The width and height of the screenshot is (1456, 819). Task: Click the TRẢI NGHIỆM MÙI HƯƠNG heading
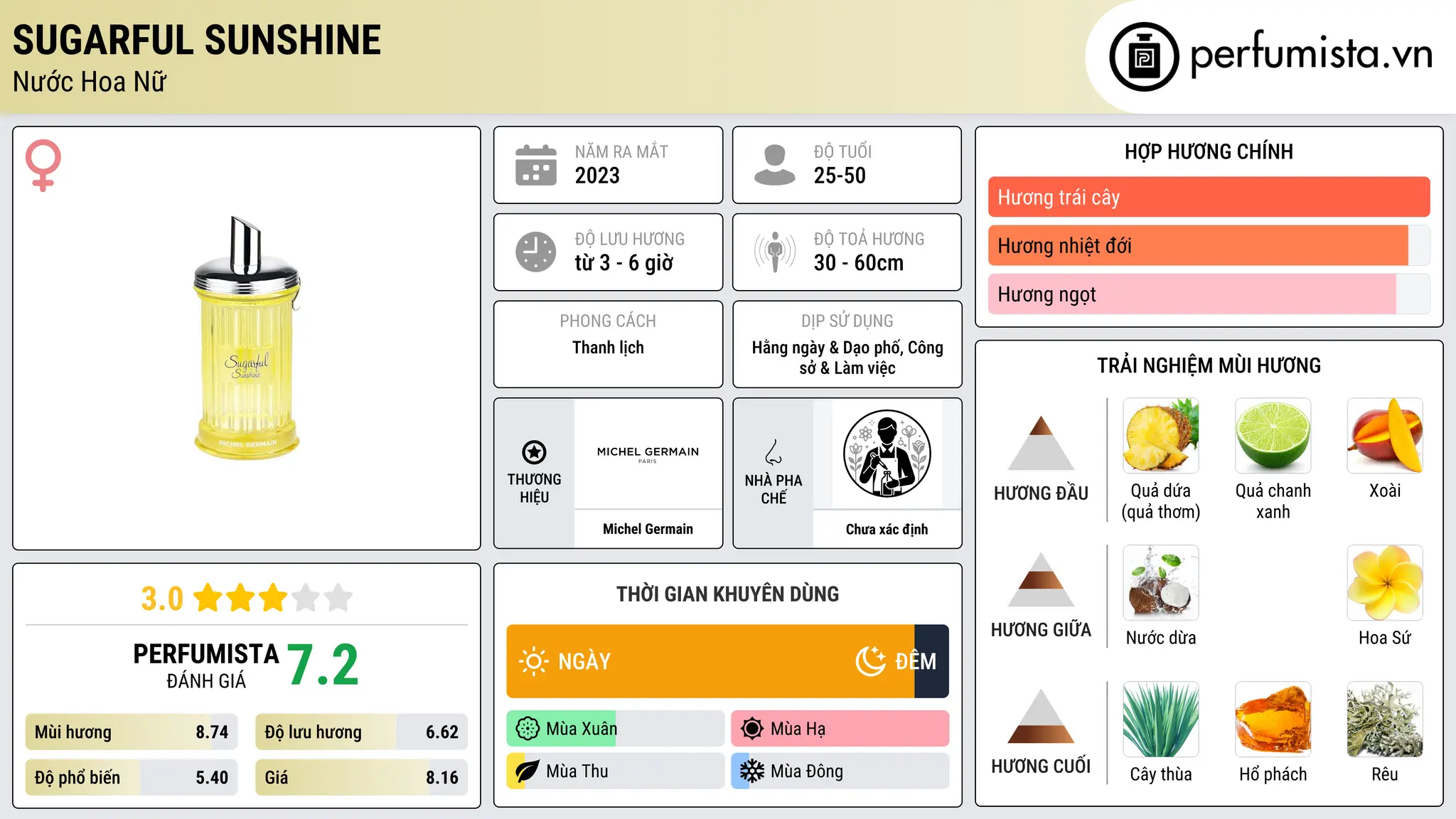click(1209, 365)
